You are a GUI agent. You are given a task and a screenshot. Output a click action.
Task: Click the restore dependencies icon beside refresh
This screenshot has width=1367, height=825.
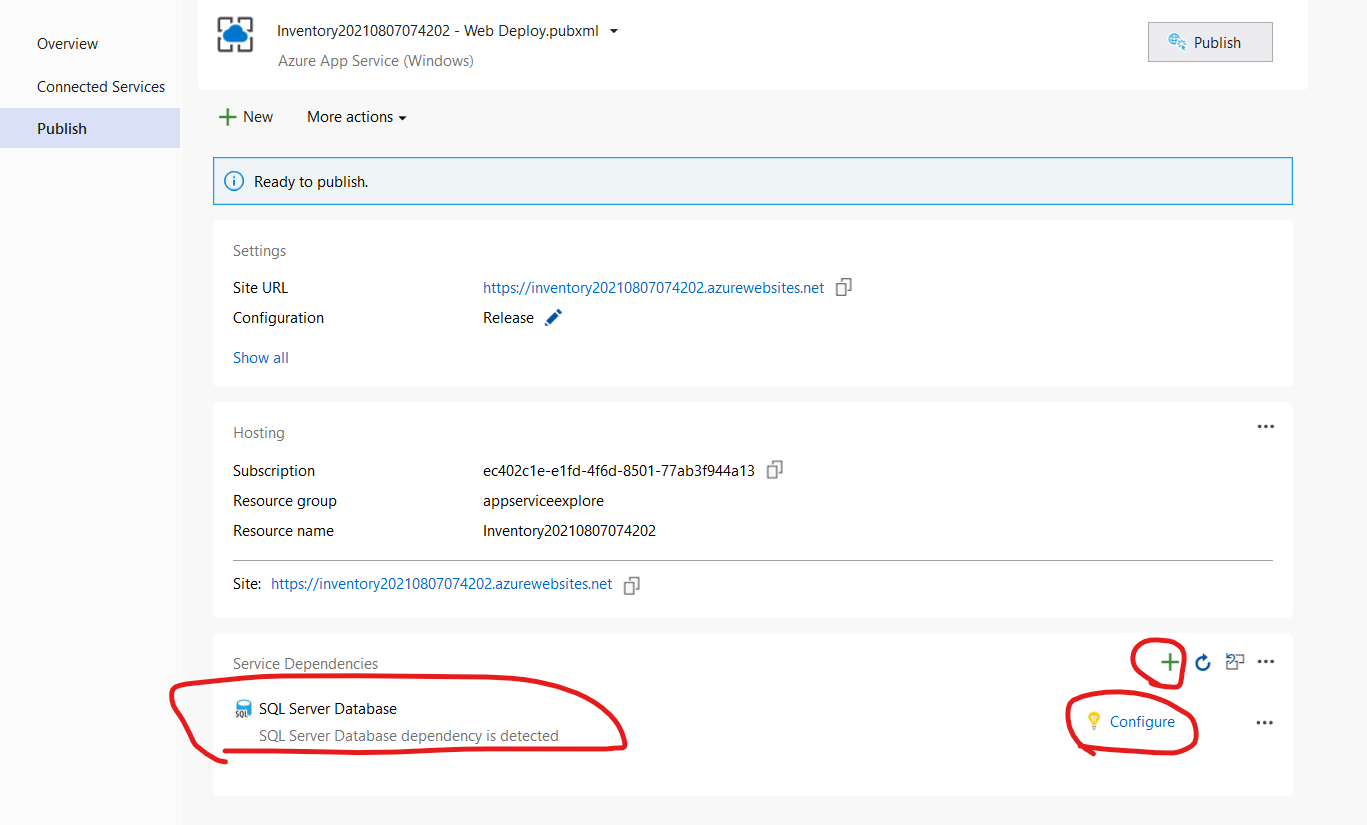pos(1235,661)
